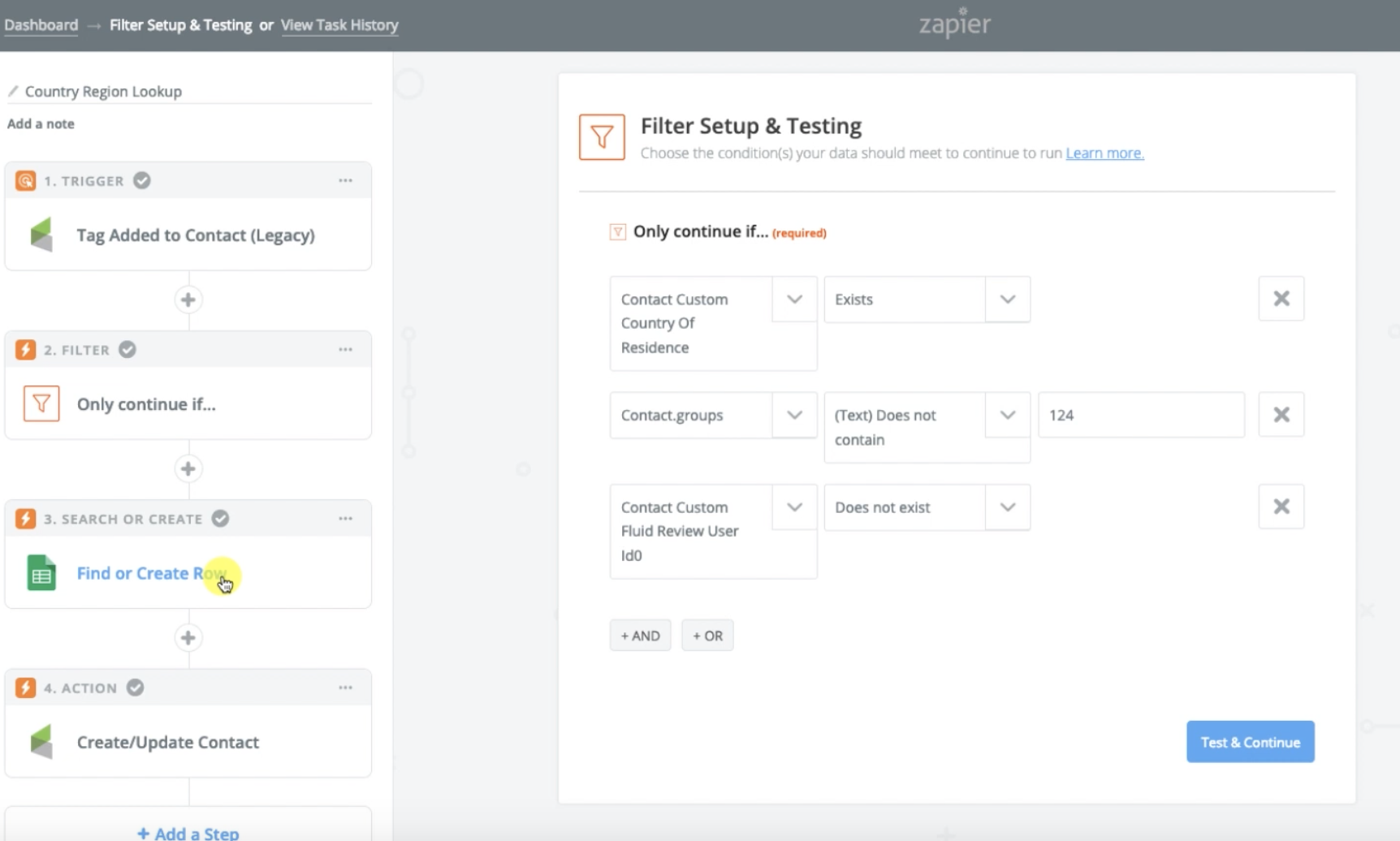Open the Contact Custom Fluid Review field dropdown
Viewport: 1400px width, 841px height.
(x=793, y=507)
